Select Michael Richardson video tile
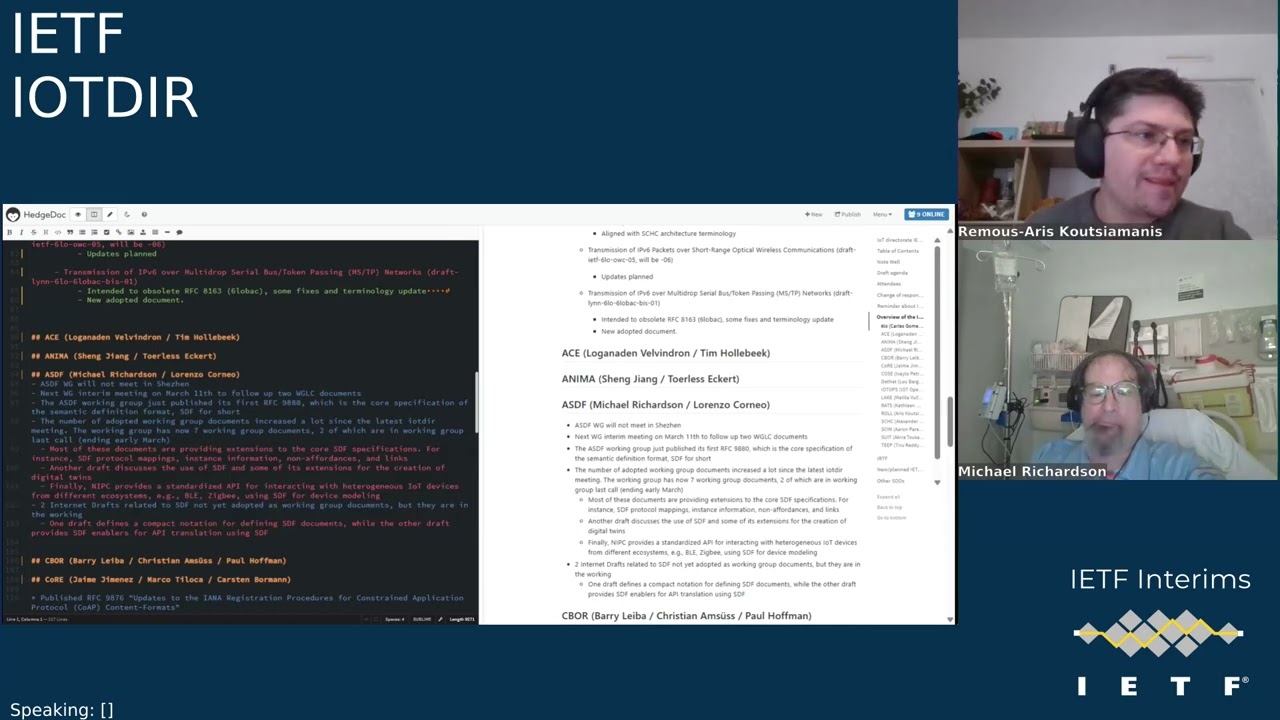1280x720 pixels. coord(1118,360)
